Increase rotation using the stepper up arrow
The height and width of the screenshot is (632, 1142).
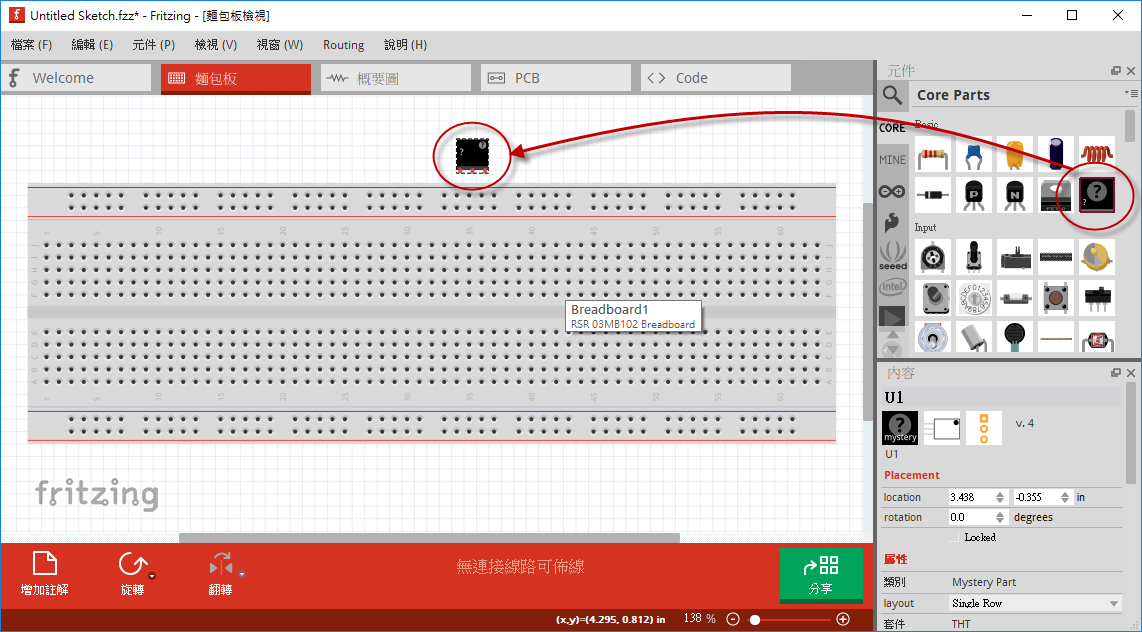pyautogui.click(x=1000, y=513)
